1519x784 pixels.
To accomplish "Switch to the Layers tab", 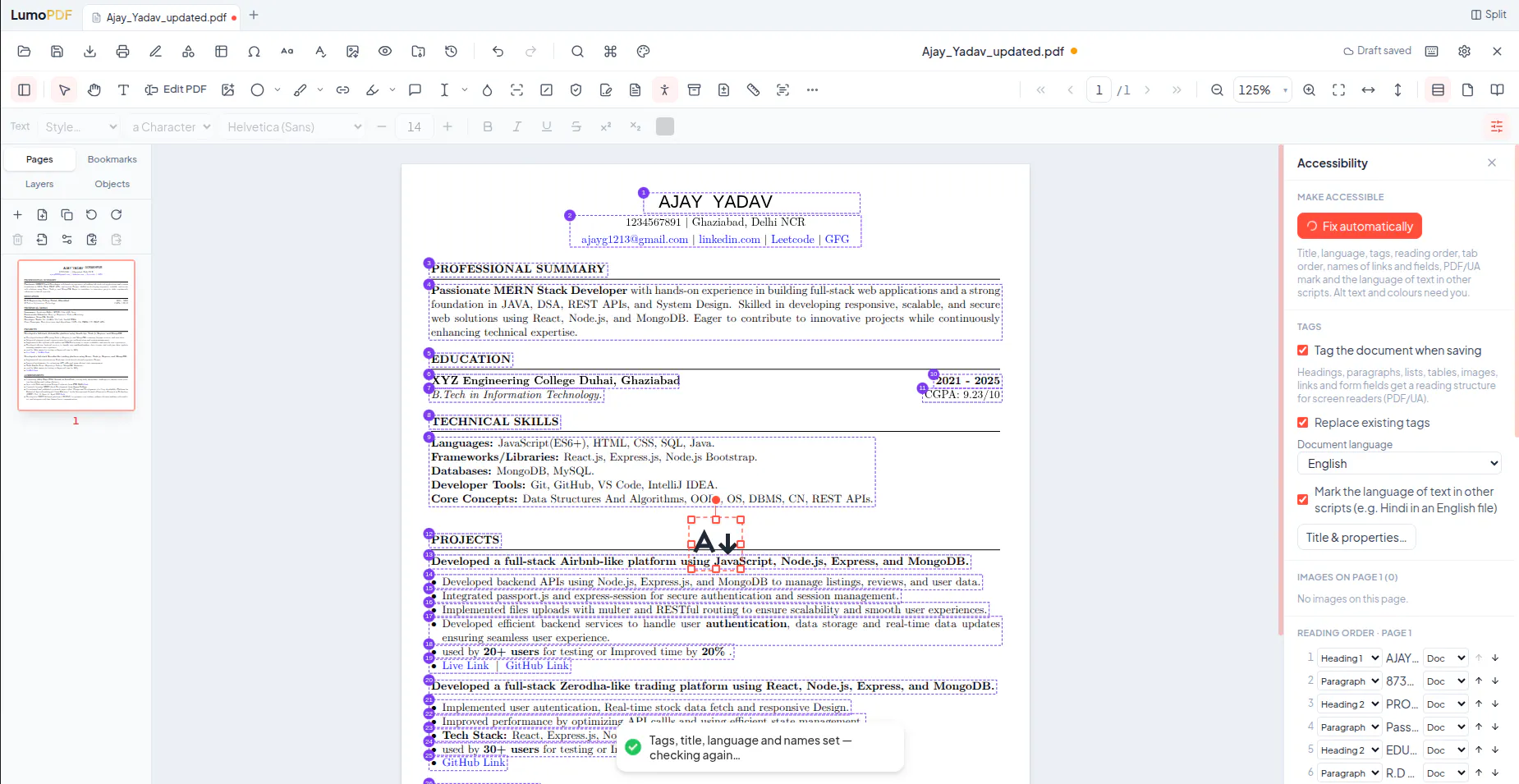I will coord(39,184).
